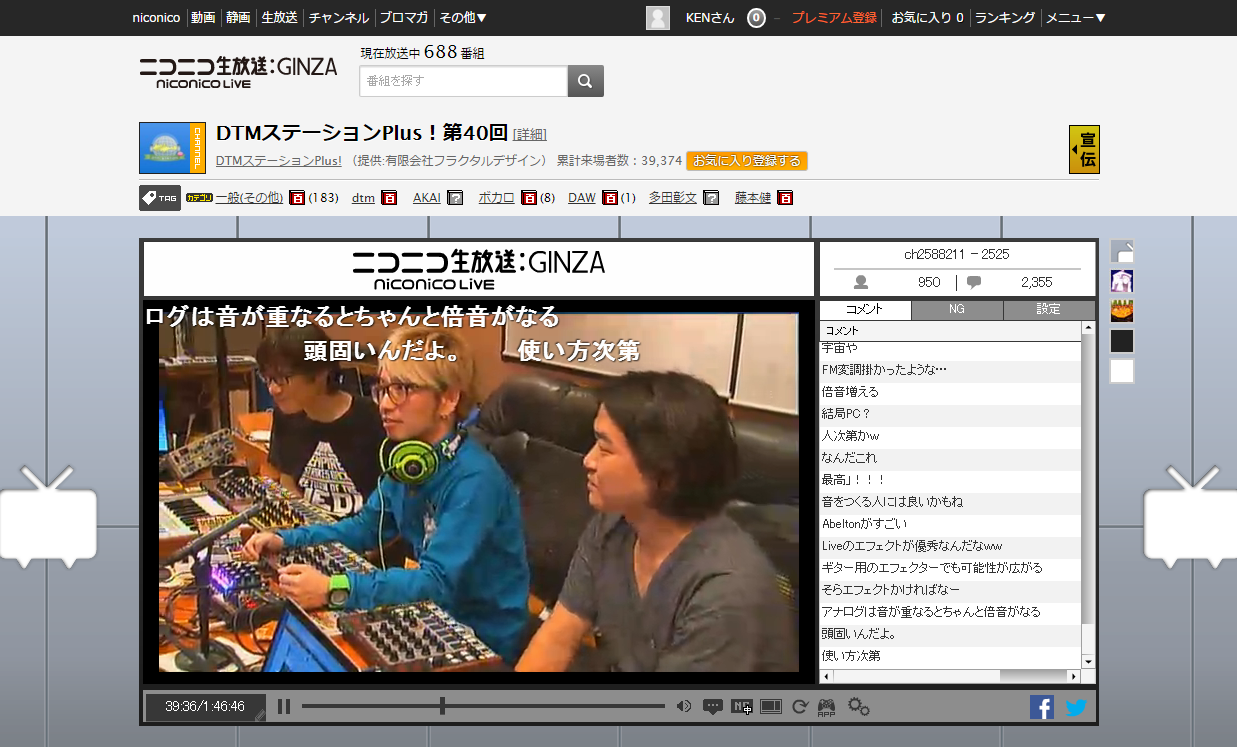Viewport: 1237px width, 747px height.
Task: Select the white swatch beside player
Action: coord(1122,371)
